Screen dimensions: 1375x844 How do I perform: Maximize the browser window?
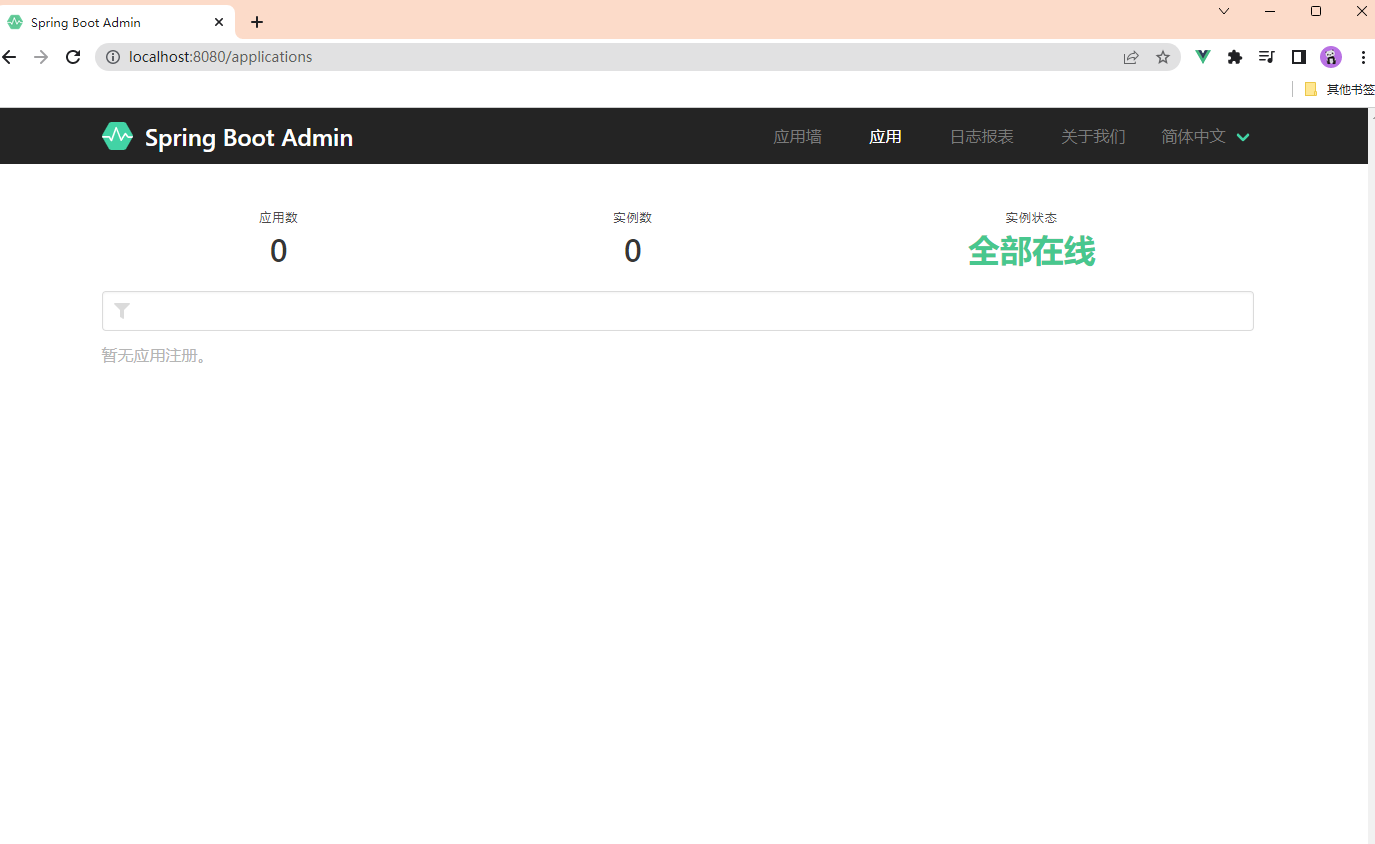point(1316,11)
